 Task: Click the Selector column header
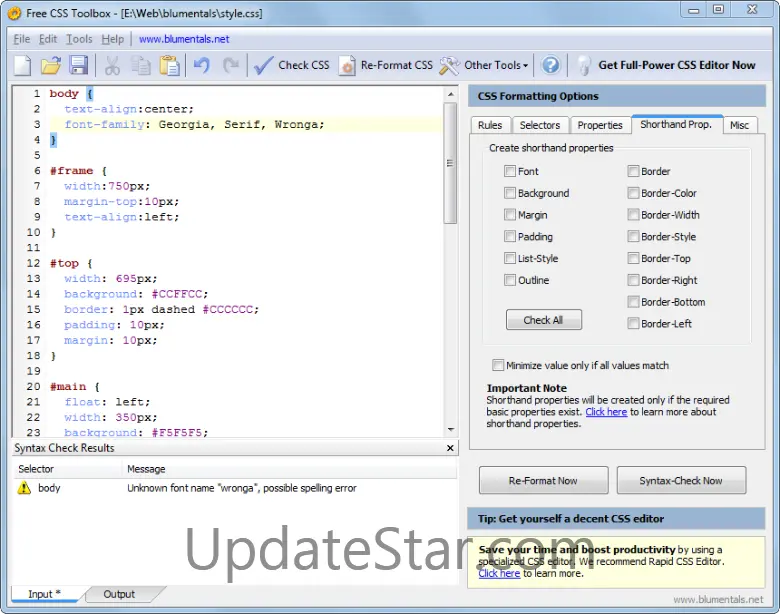point(67,469)
